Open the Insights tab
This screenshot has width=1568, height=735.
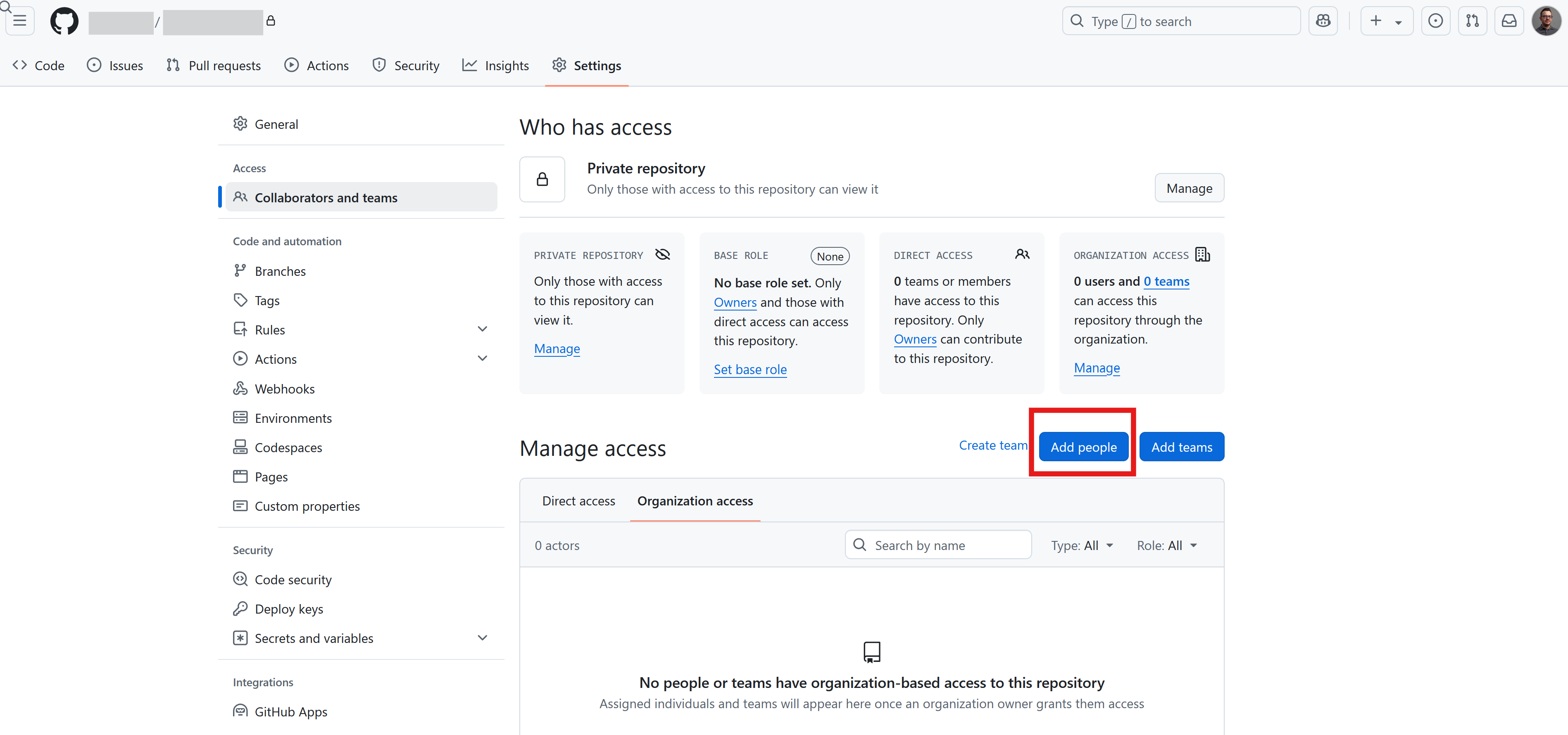tap(495, 65)
